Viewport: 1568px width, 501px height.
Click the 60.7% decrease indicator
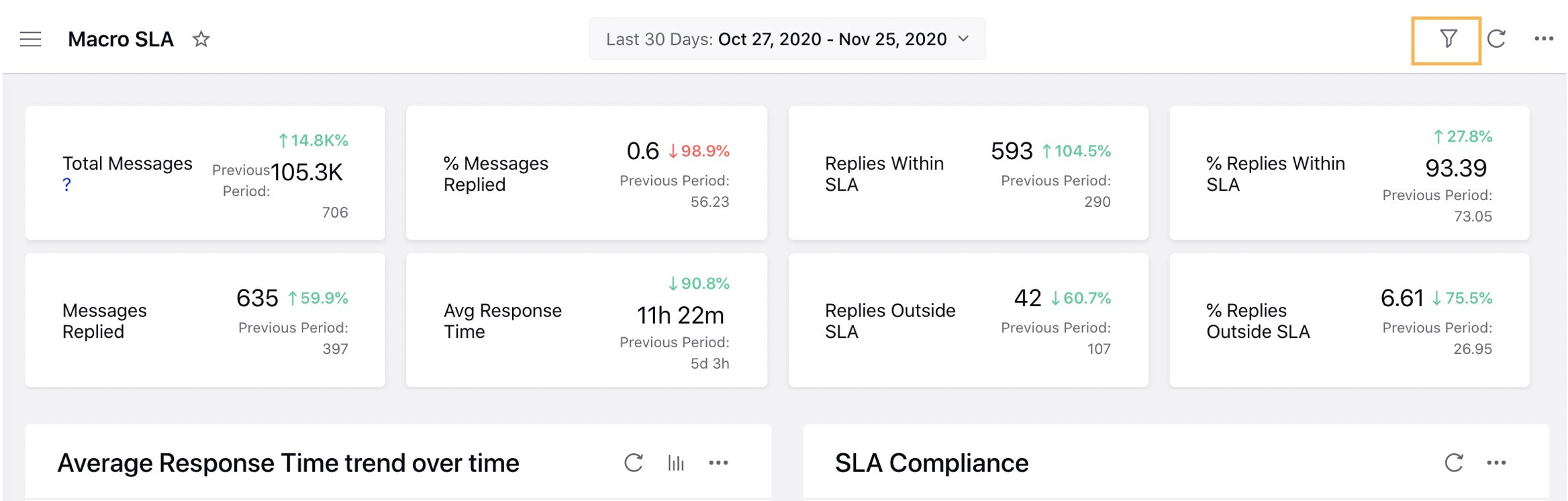pyautogui.click(x=1081, y=298)
